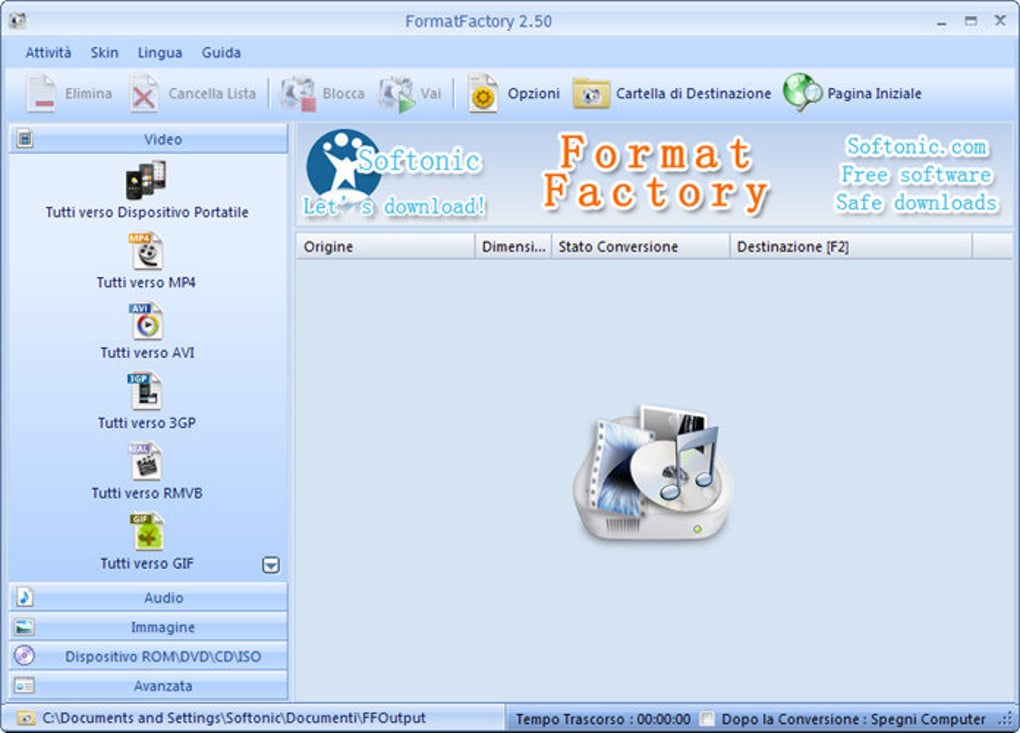Select the Tutti verso RMVB icon
1020x733 pixels.
point(146,462)
